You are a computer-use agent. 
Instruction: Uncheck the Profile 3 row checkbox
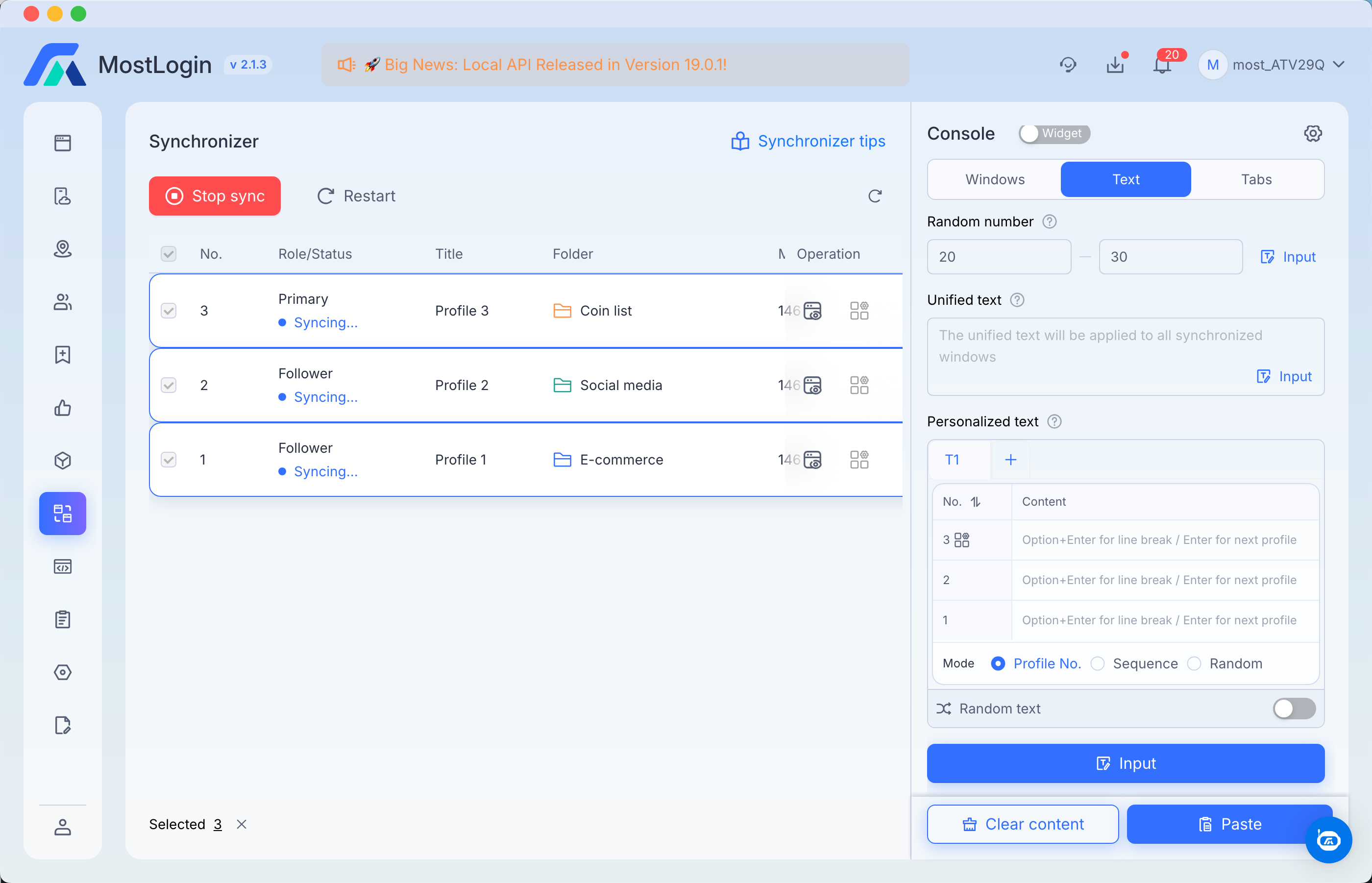(169, 311)
